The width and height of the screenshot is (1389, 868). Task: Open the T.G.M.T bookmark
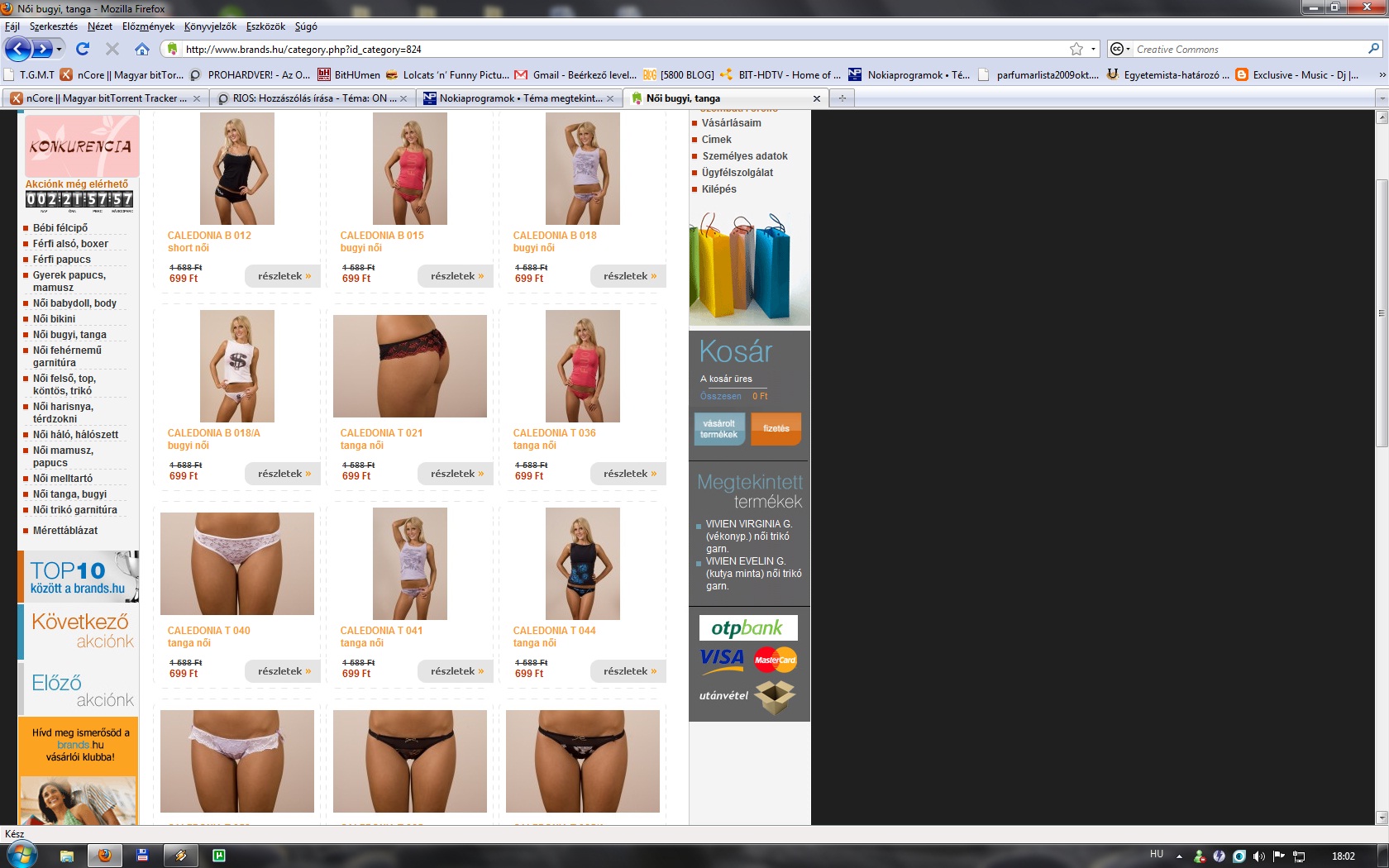(29, 74)
